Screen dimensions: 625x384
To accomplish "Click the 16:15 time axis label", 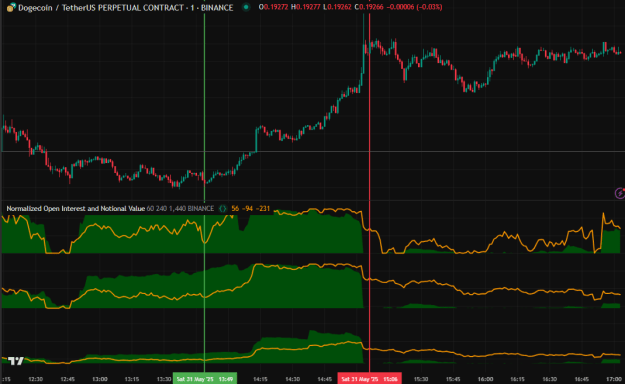I will tap(517, 379).
